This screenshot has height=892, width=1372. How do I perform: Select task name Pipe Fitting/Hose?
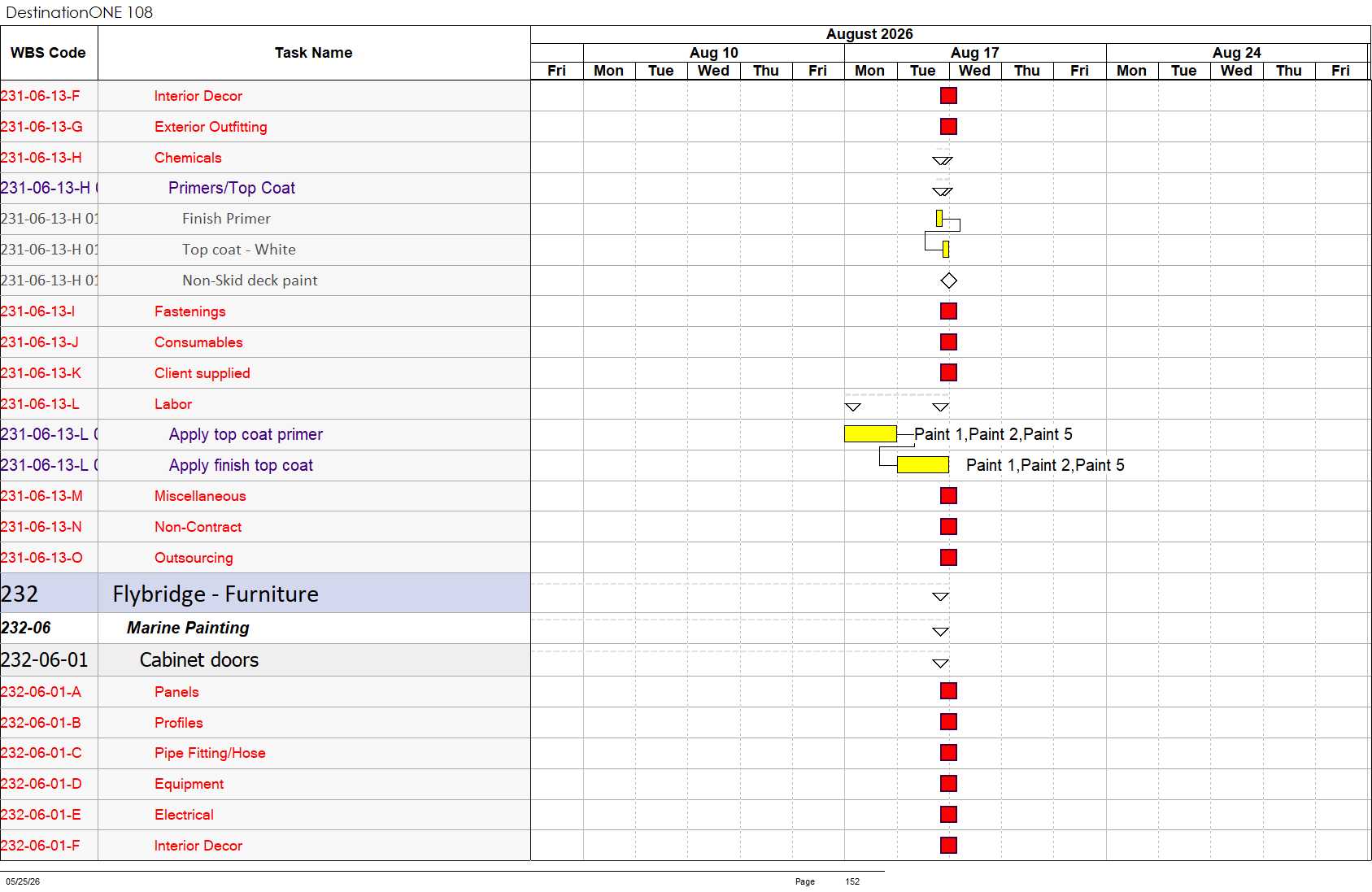coord(210,753)
